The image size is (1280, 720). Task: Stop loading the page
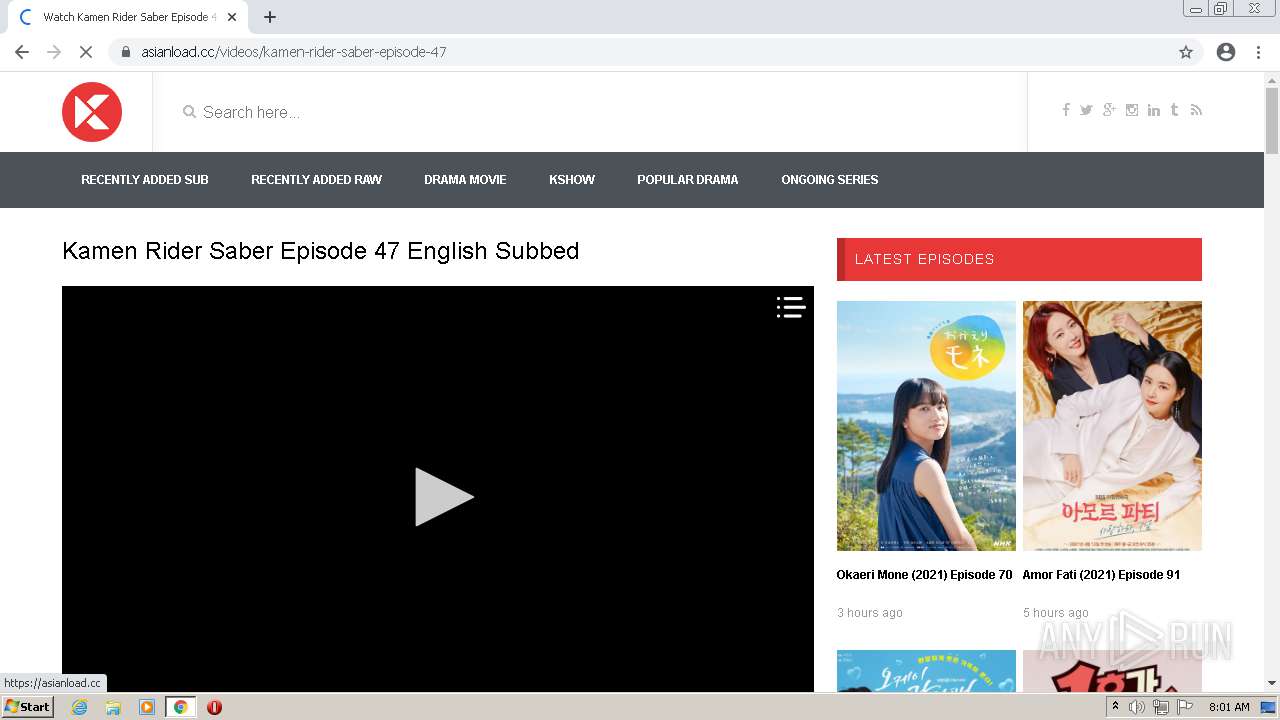(x=86, y=52)
